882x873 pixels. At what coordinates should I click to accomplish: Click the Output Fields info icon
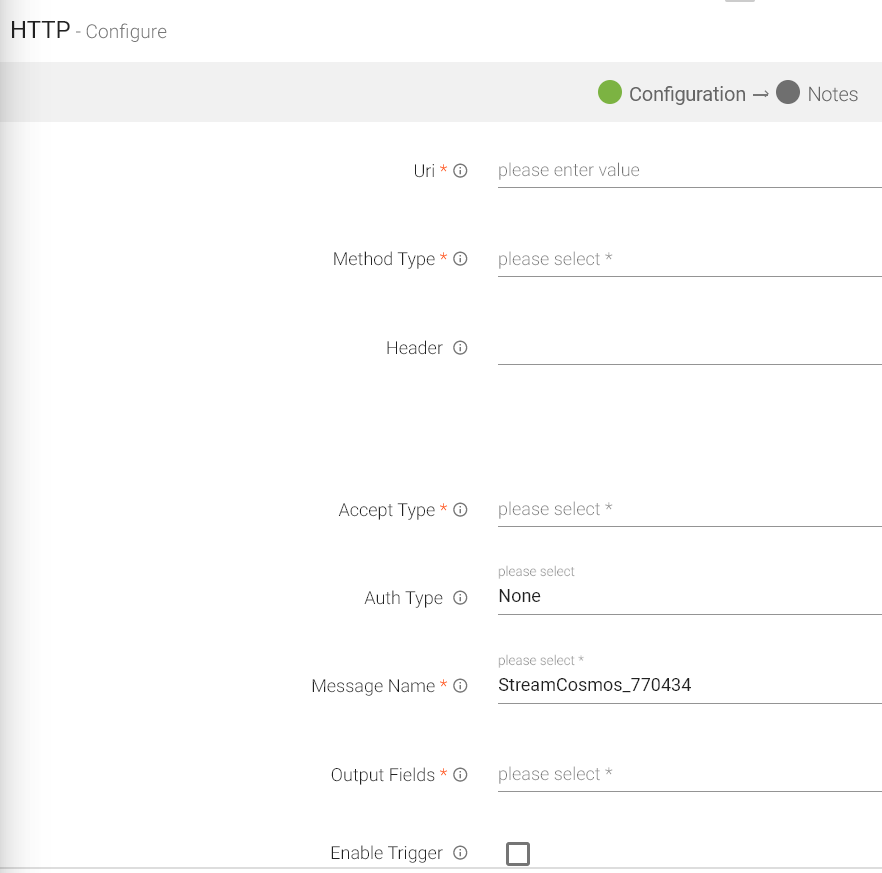coord(459,774)
